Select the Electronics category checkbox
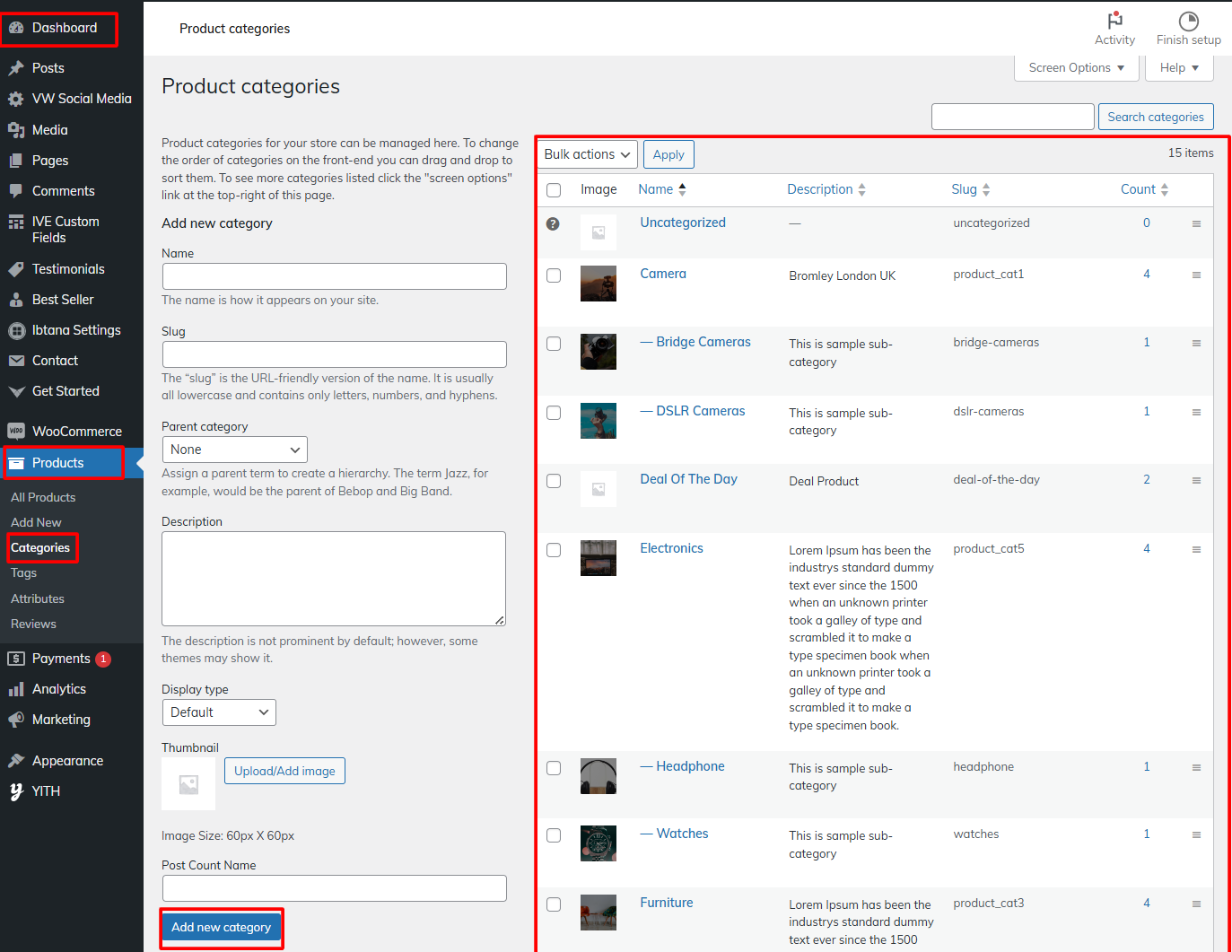The image size is (1232, 952). coord(554,550)
